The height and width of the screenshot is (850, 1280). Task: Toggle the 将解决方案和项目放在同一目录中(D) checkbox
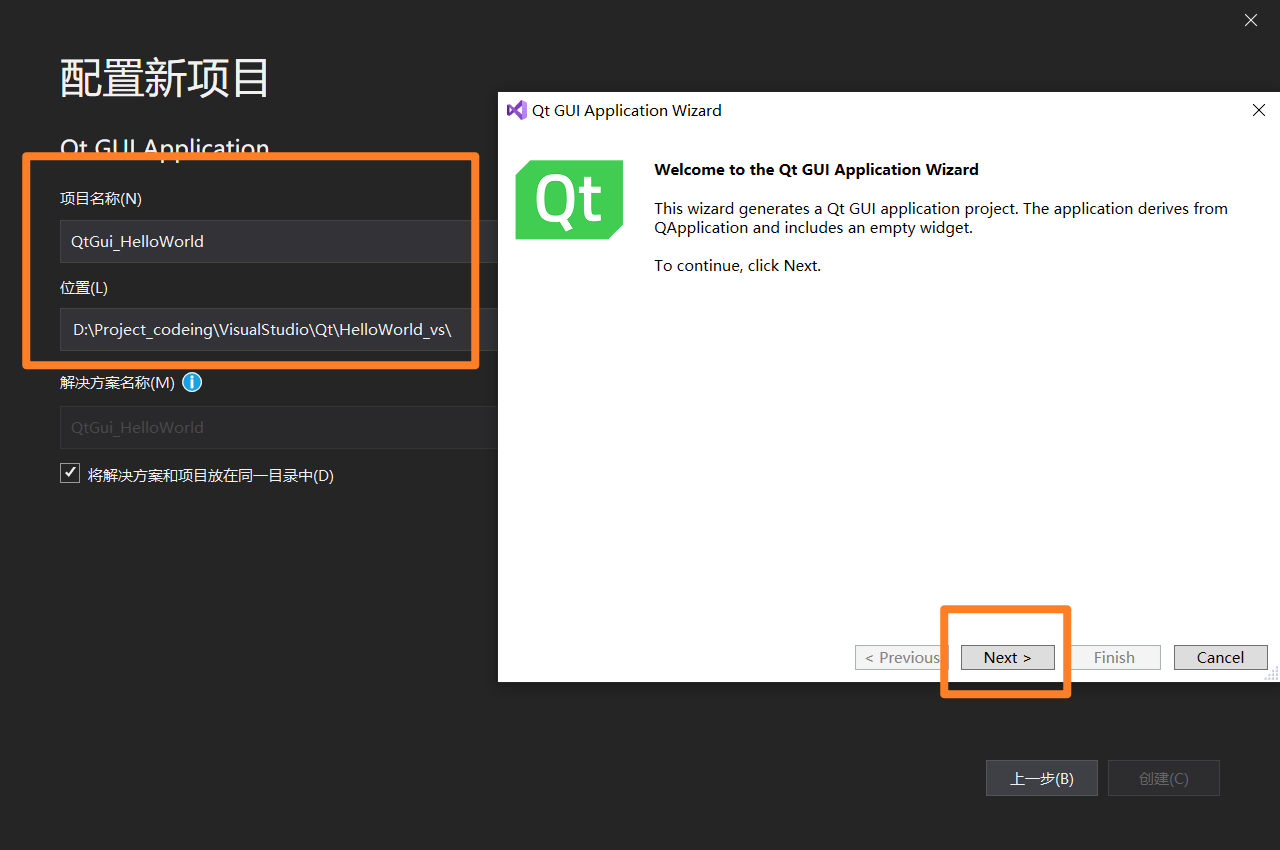pos(70,472)
